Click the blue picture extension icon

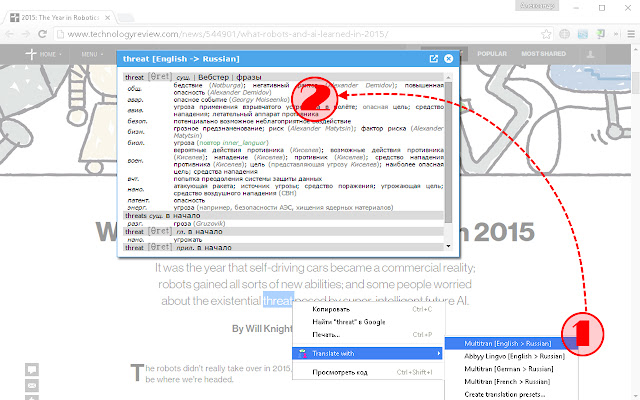(583, 34)
